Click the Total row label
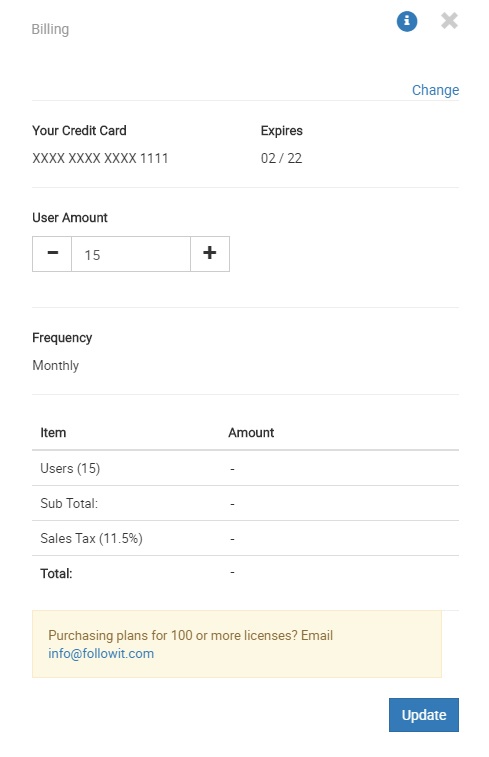This screenshot has width=489, height=757. (x=56, y=574)
